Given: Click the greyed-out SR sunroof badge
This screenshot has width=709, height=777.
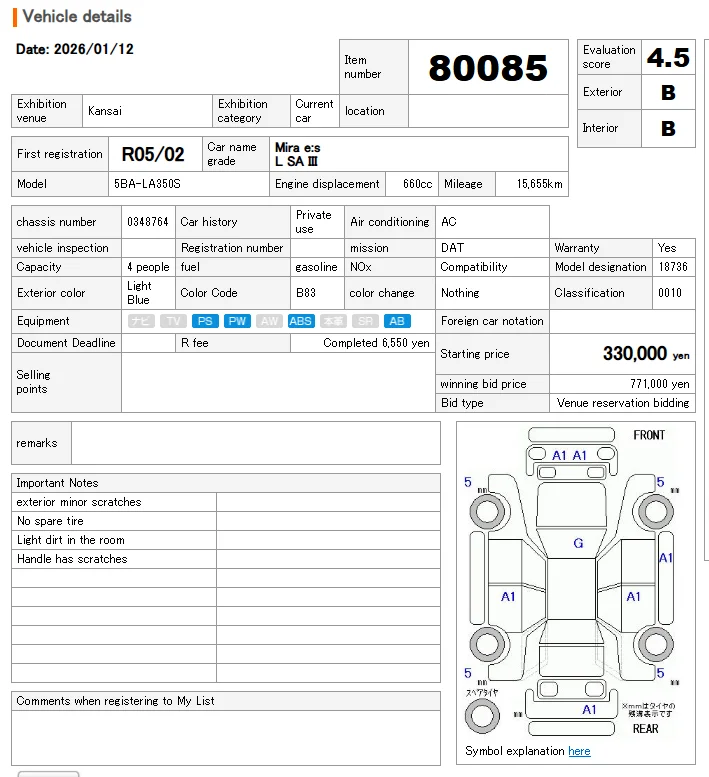Looking at the screenshot, I should click(366, 321).
